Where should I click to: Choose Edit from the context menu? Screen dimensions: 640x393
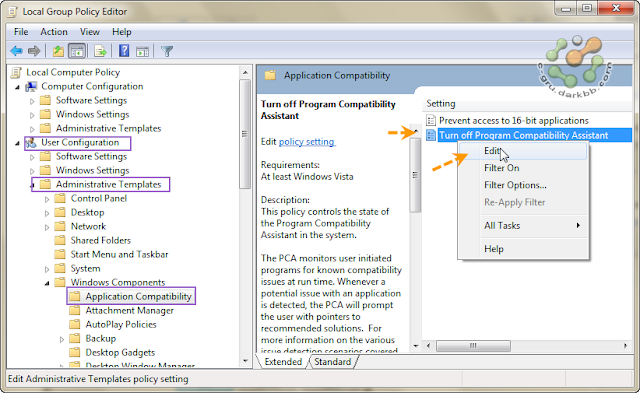523,151
